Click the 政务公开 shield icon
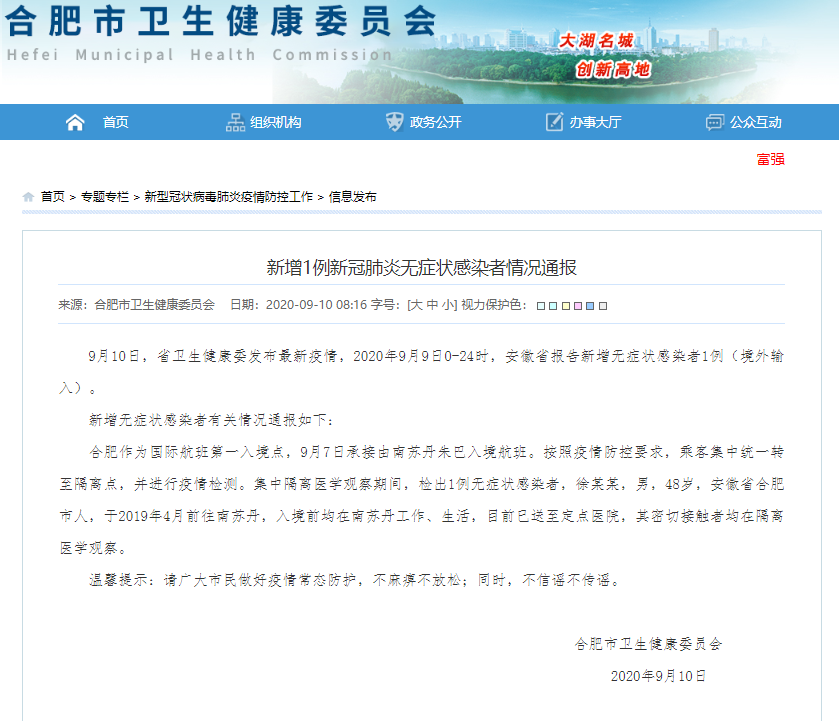 [x=394, y=122]
